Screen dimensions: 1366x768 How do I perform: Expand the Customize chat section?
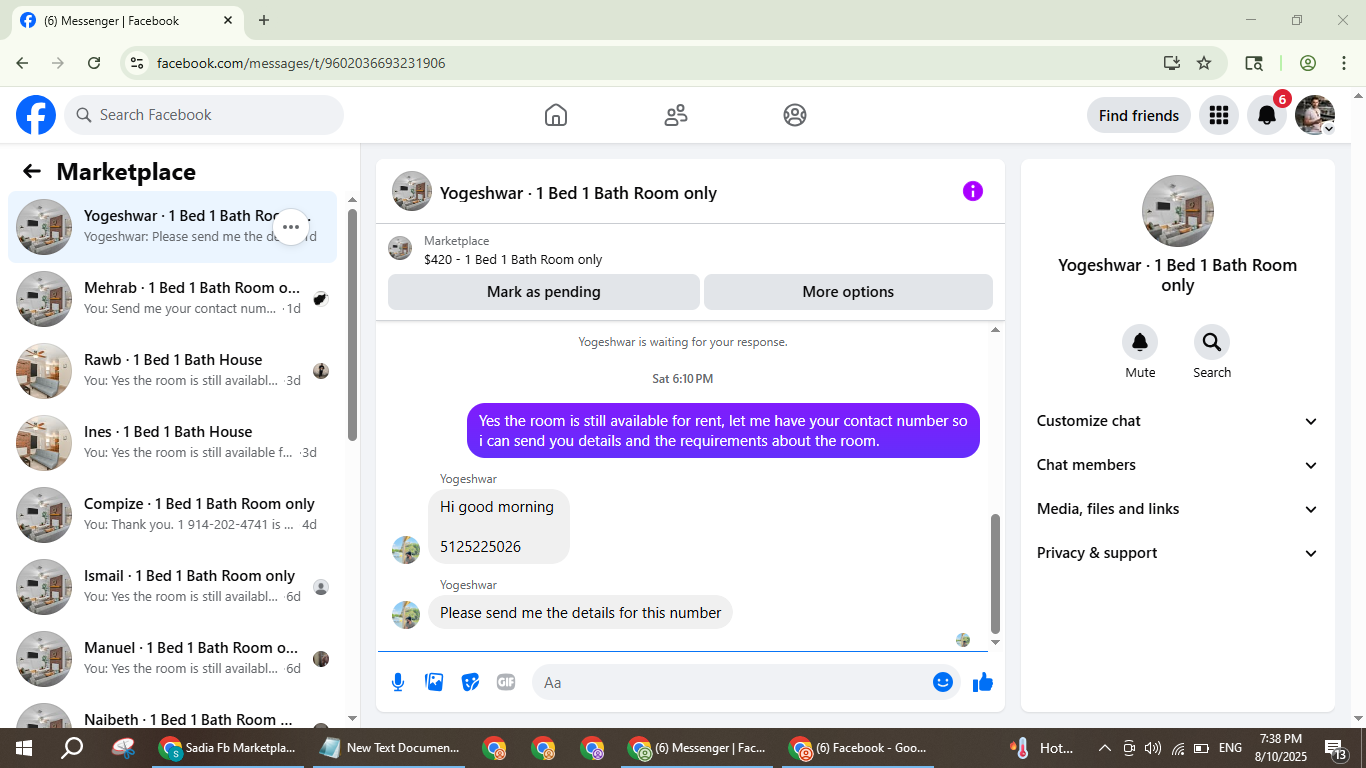point(1178,421)
